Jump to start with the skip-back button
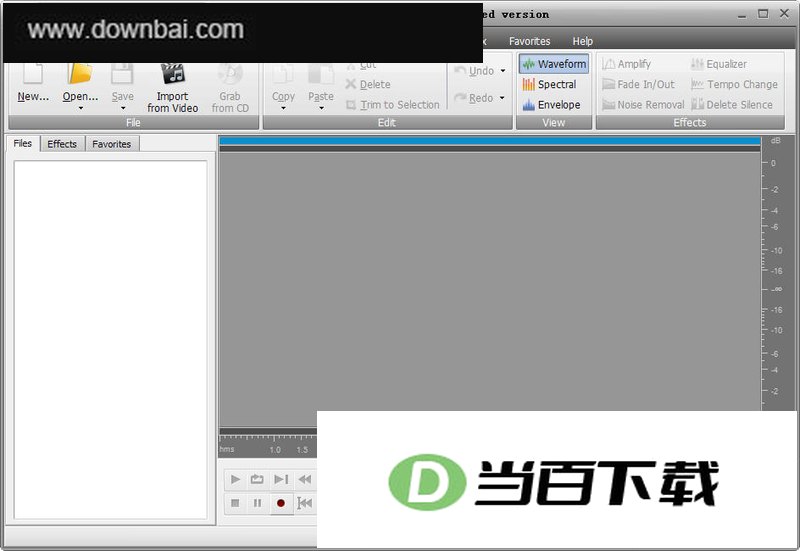Viewport: 800px width, 551px height. (x=305, y=503)
